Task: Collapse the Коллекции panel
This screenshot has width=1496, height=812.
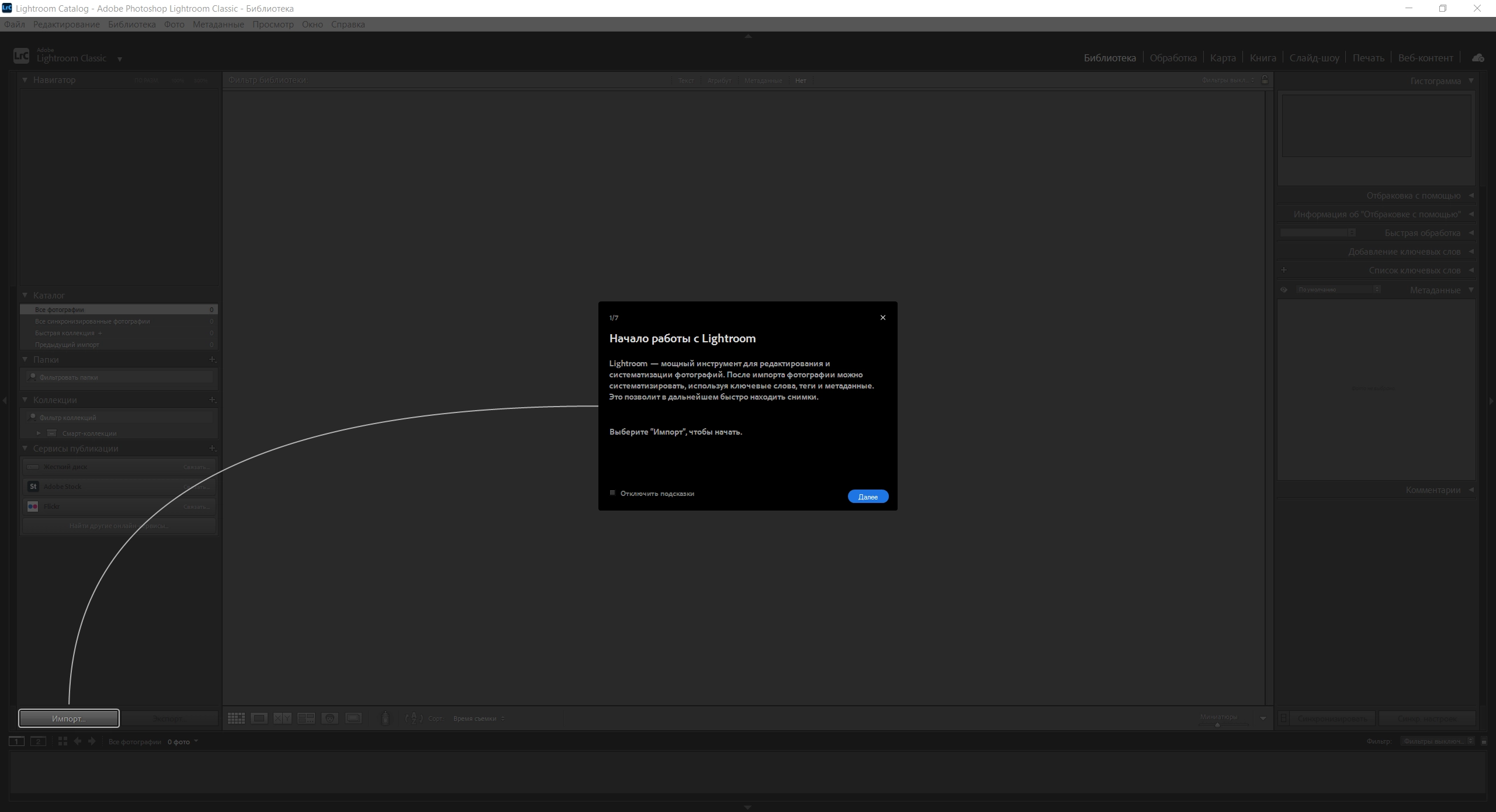Action: (x=25, y=400)
